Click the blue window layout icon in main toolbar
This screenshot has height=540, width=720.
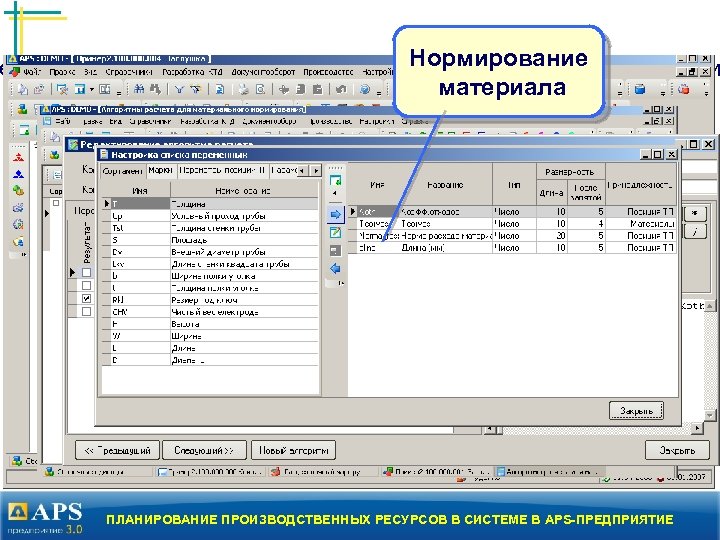tap(80, 89)
